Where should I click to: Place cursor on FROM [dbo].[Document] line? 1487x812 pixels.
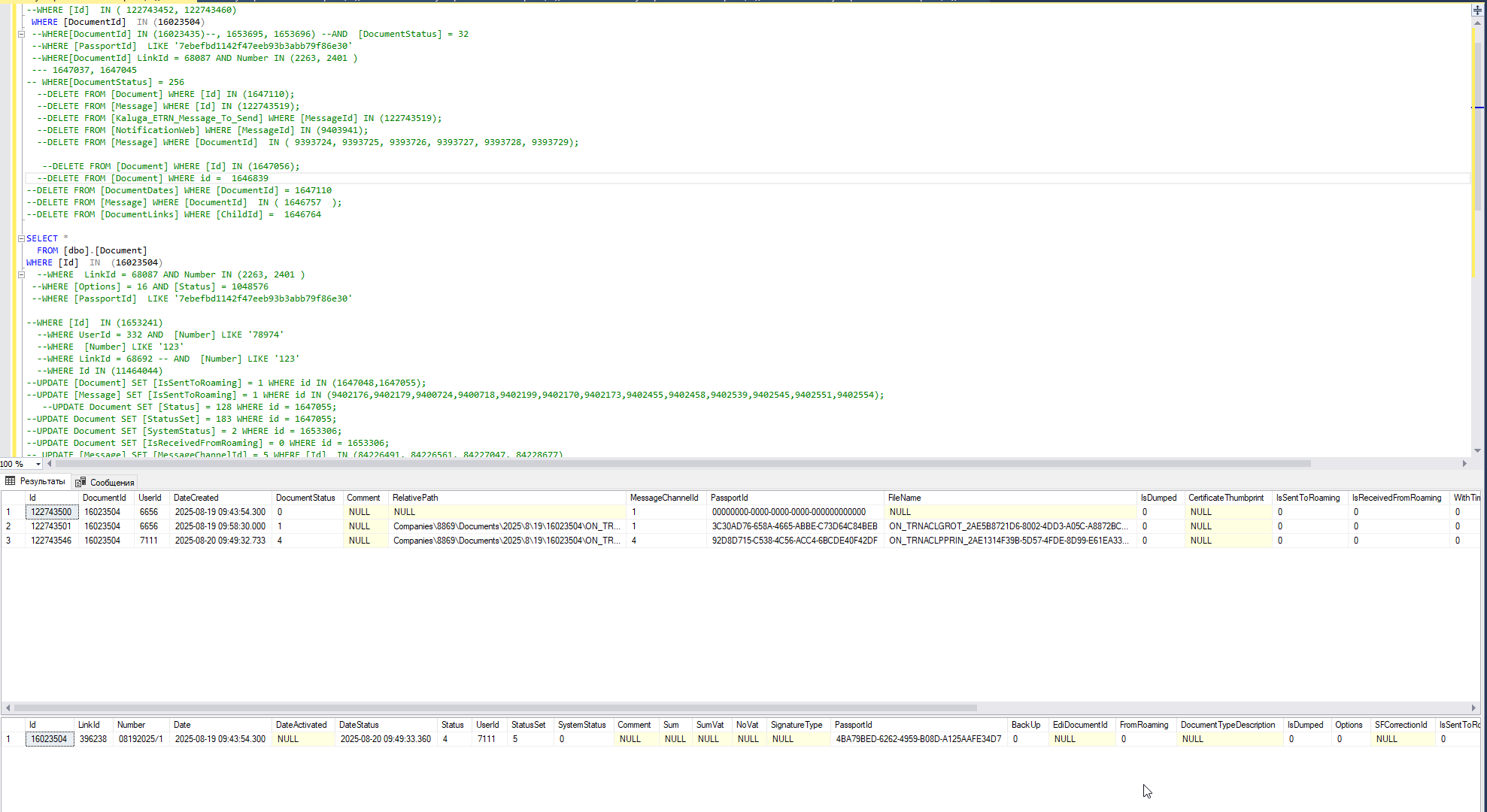[x=92, y=250]
